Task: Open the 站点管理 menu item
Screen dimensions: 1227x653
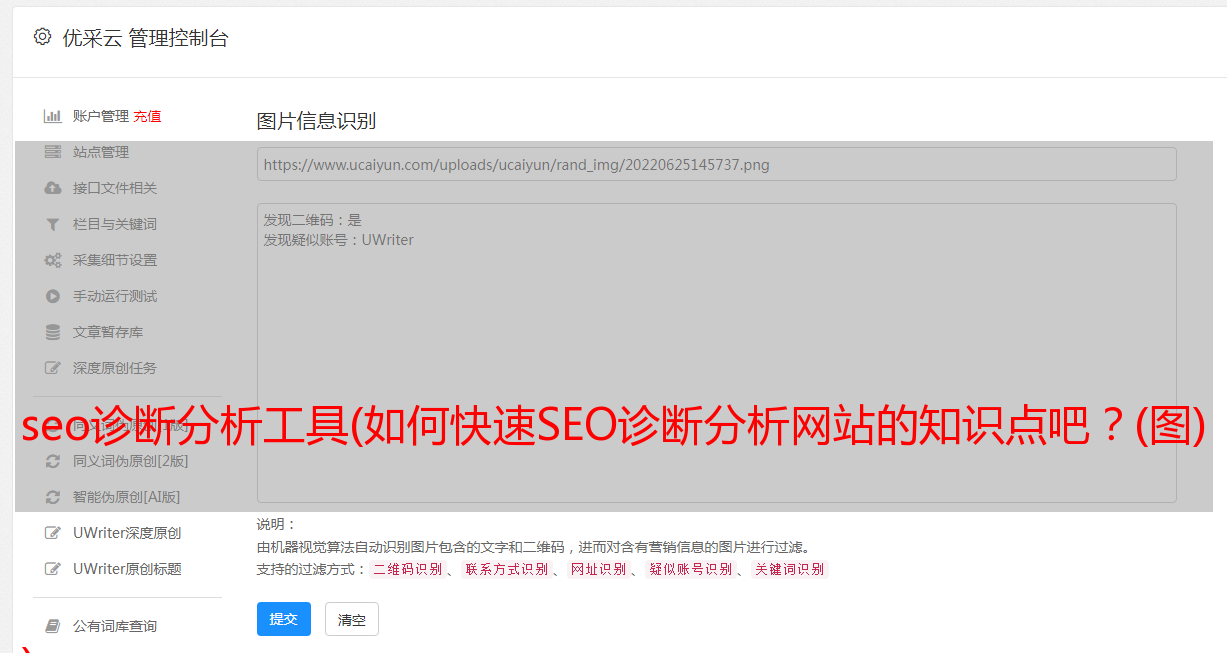Action: (x=101, y=152)
